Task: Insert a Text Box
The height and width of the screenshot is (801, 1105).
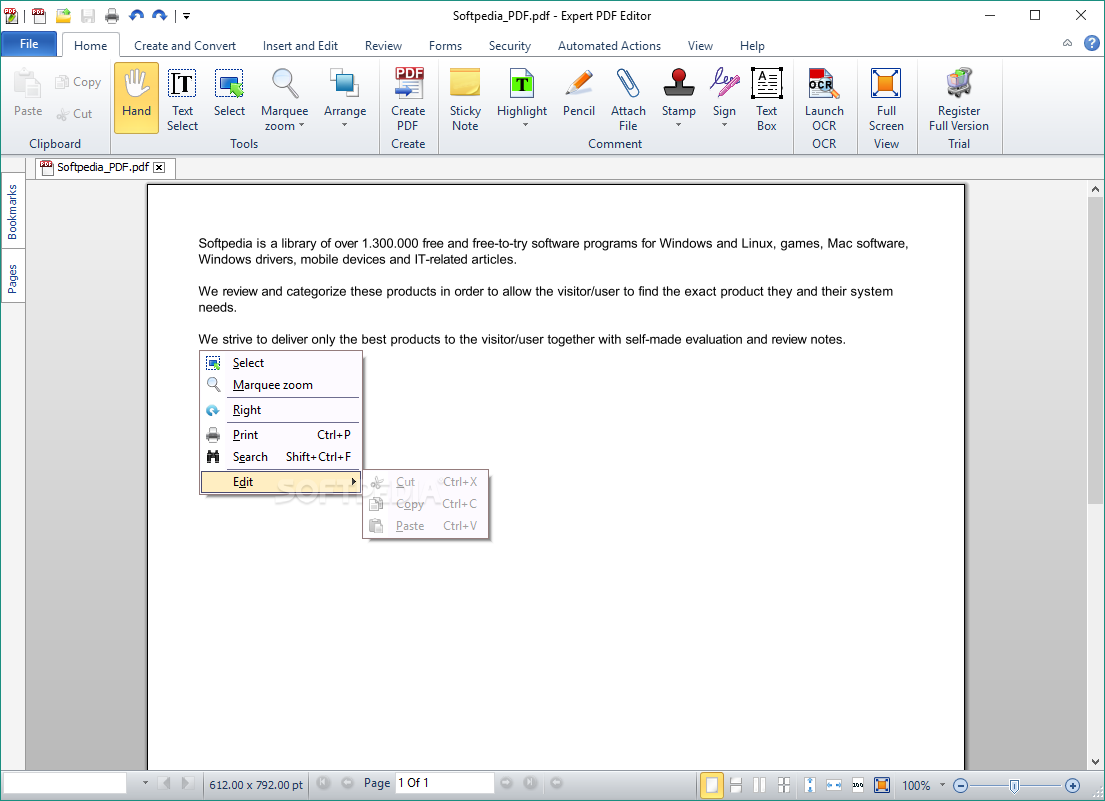Action: tap(767, 98)
